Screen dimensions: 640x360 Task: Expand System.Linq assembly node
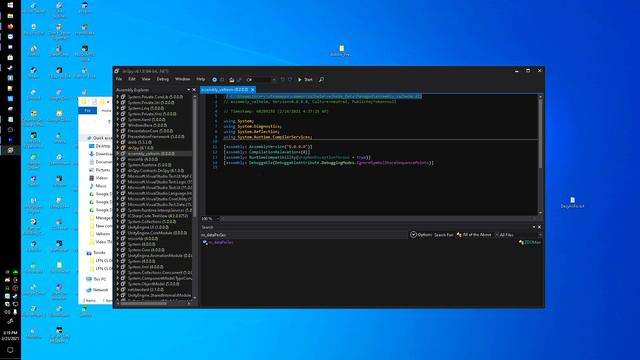point(118,109)
